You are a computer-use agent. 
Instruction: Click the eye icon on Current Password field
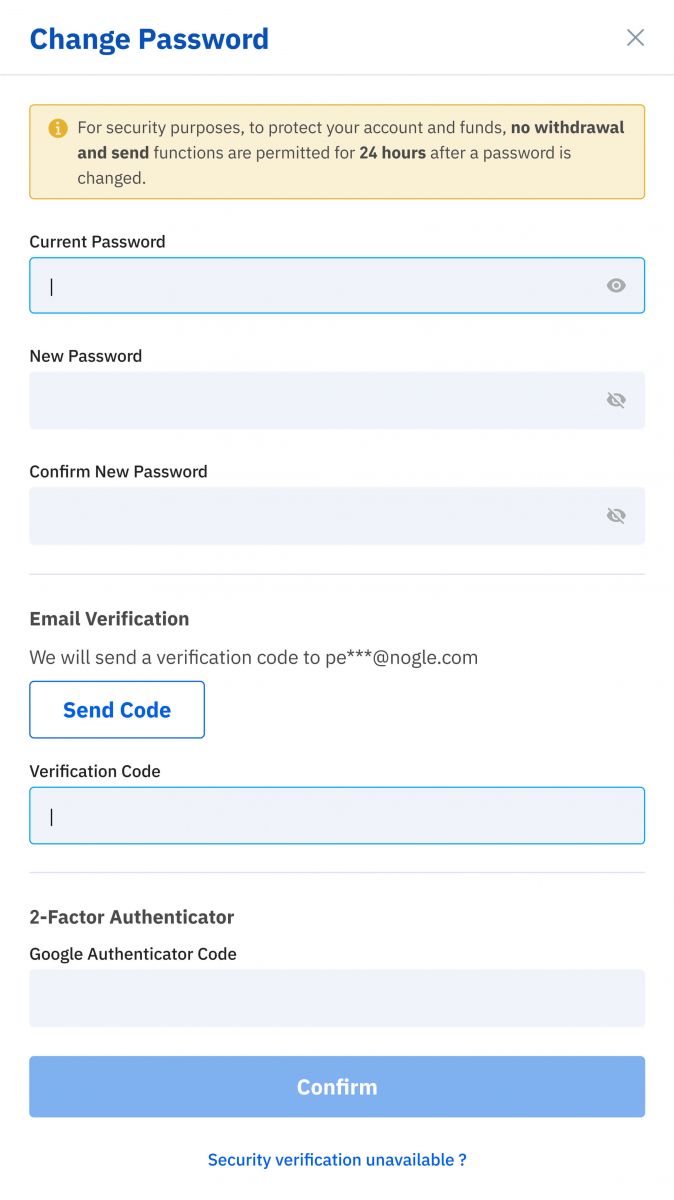point(616,285)
